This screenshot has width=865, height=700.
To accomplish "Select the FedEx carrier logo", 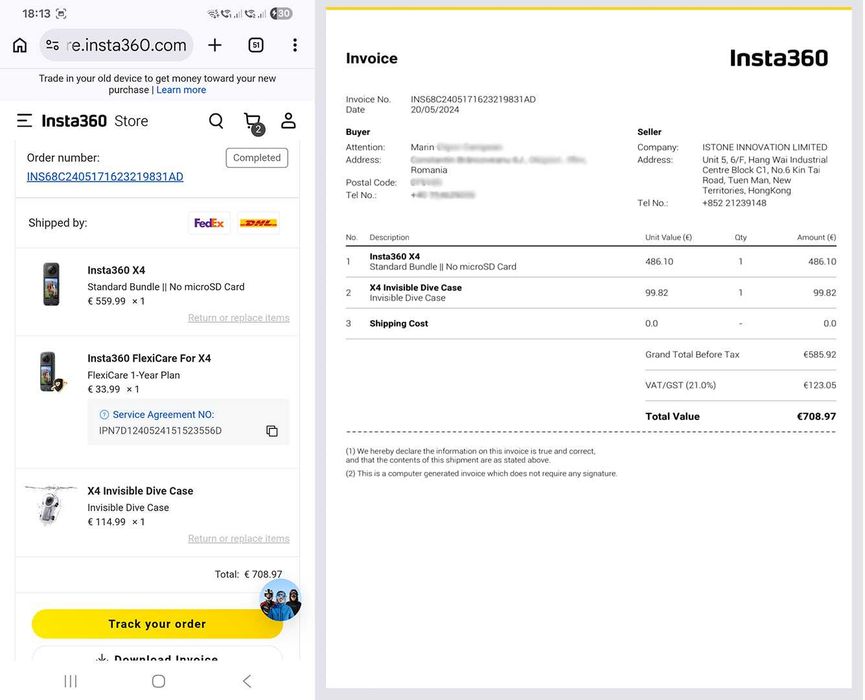I will [x=209, y=223].
